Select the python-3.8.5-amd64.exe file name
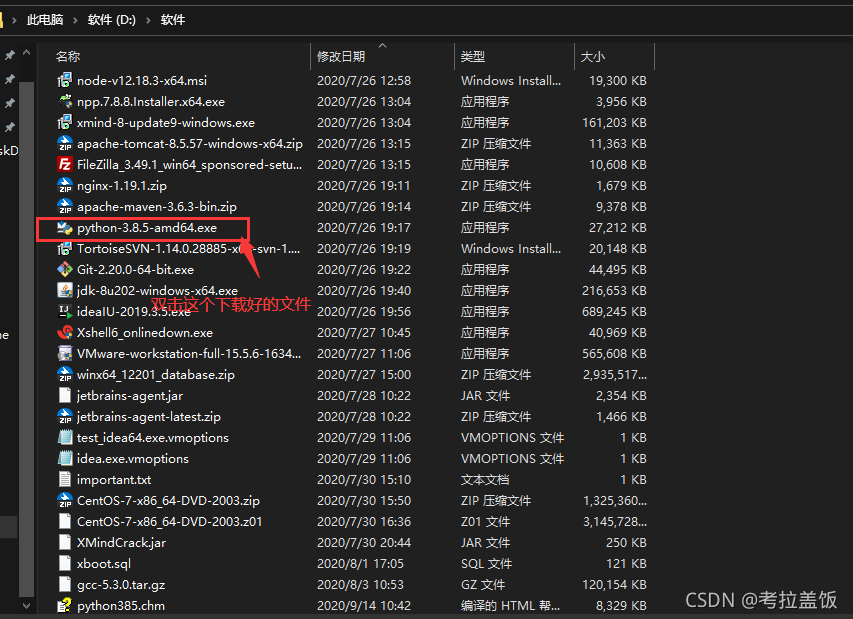This screenshot has width=853, height=619. pyautogui.click(x=147, y=228)
